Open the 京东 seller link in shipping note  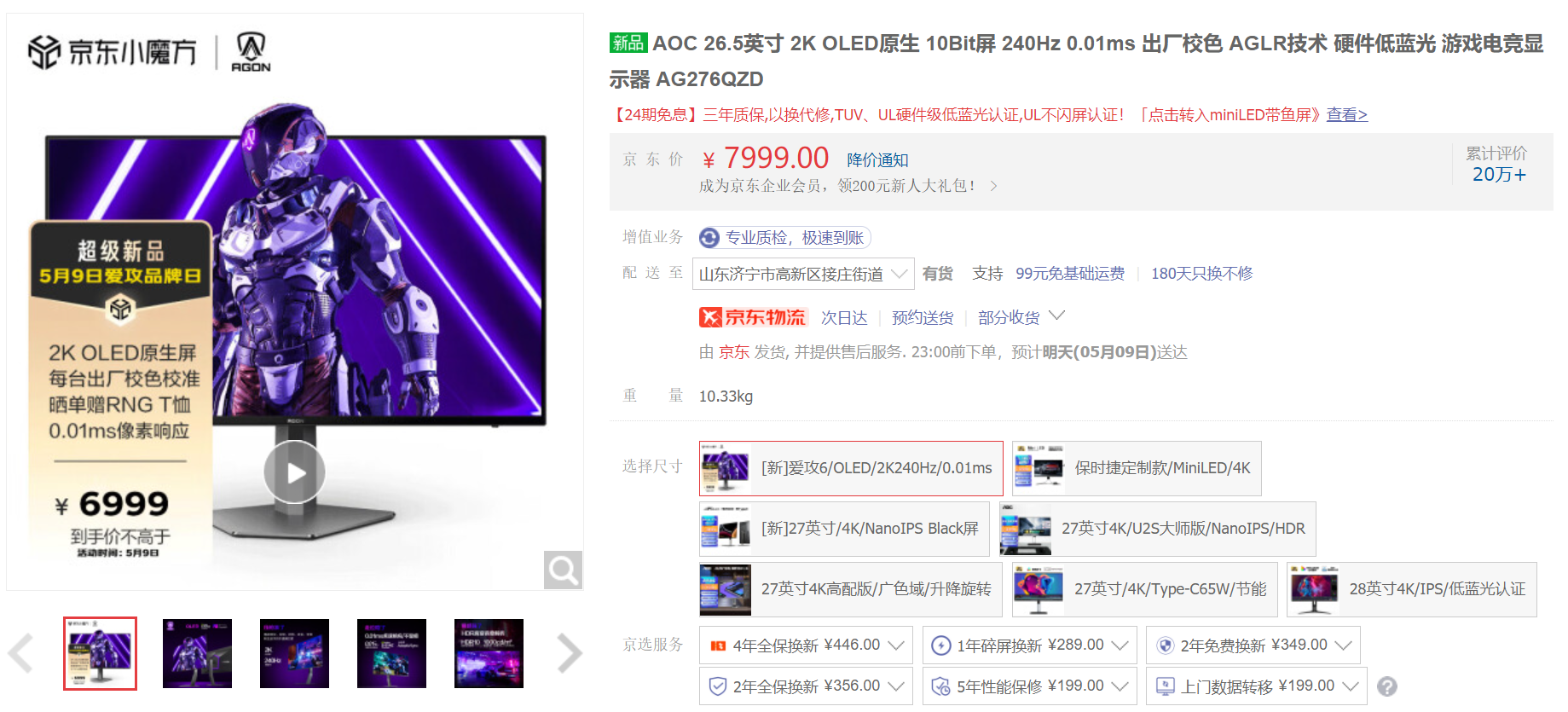[734, 352]
